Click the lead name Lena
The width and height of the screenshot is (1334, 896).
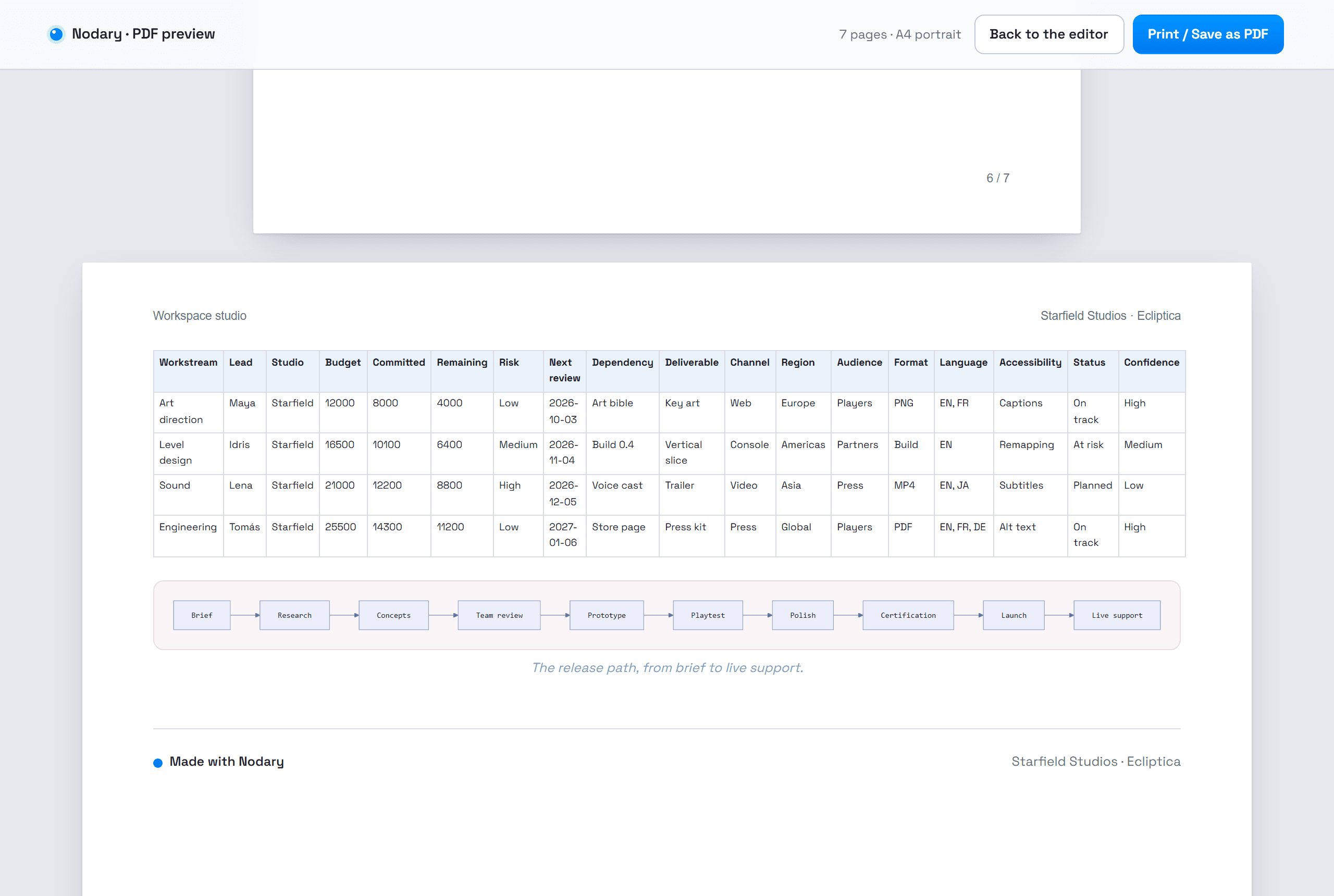click(x=241, y=485)
